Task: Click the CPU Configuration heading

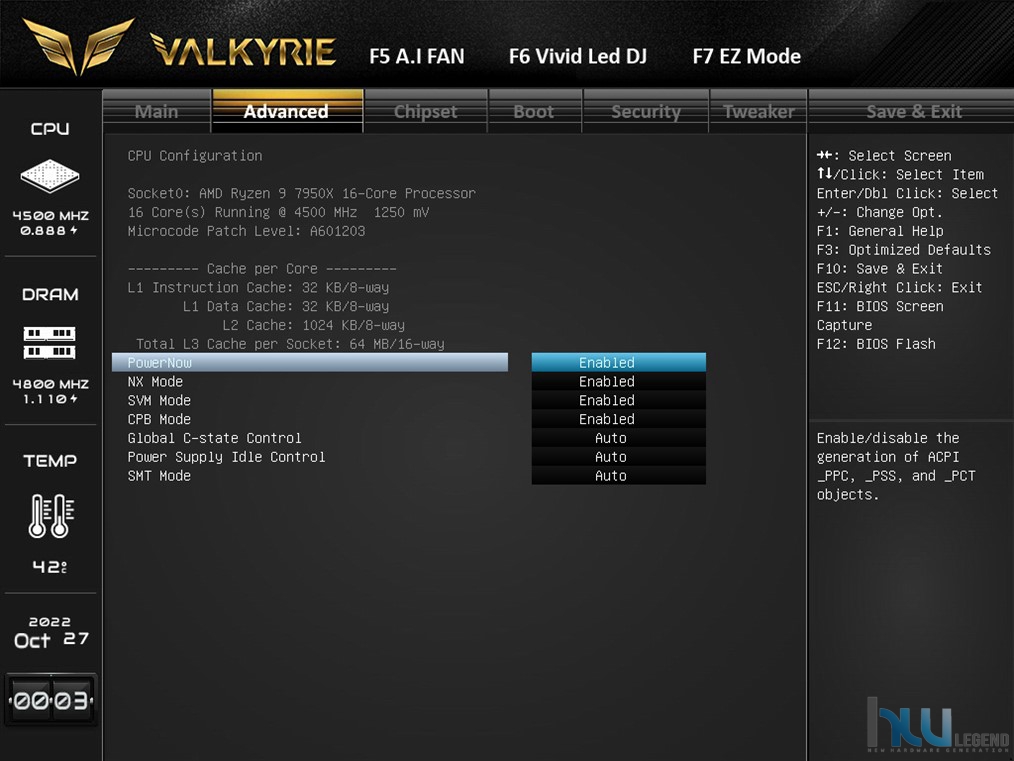Action: pos(195,156)
